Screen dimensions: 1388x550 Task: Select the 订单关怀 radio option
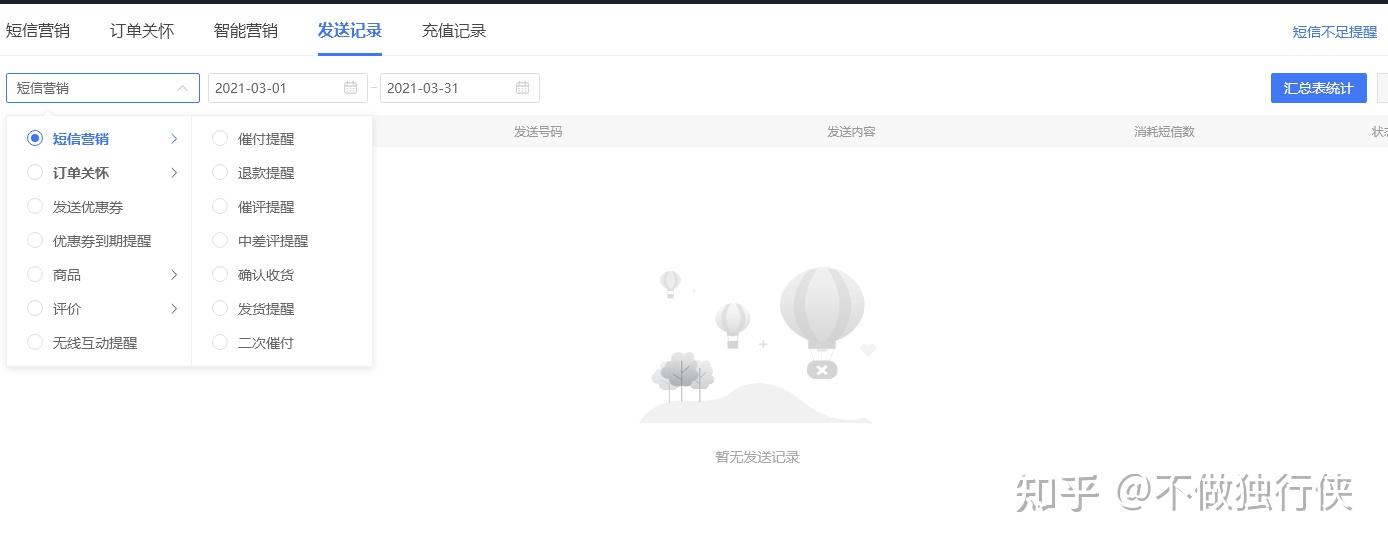[35, 173]
